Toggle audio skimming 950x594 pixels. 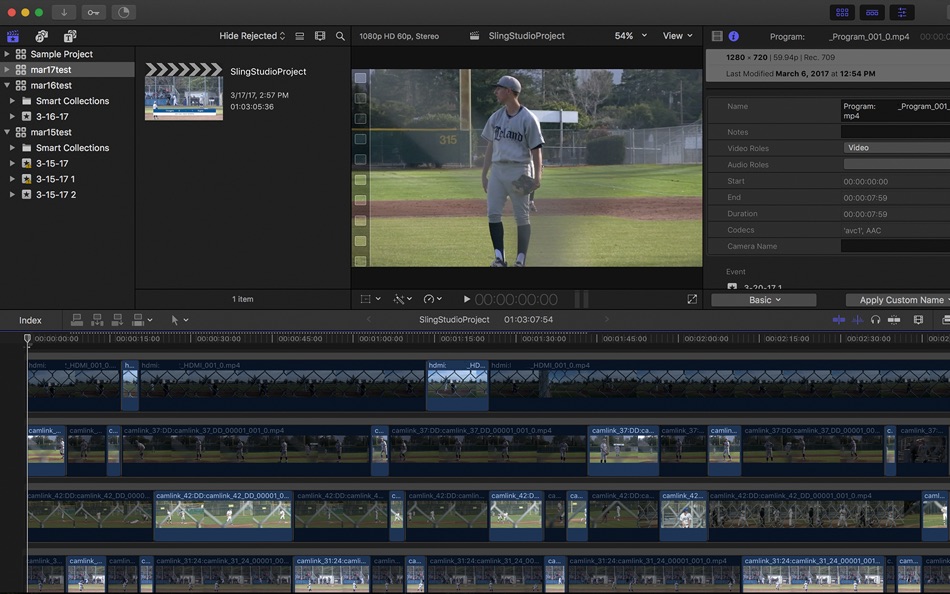point(857,320)
